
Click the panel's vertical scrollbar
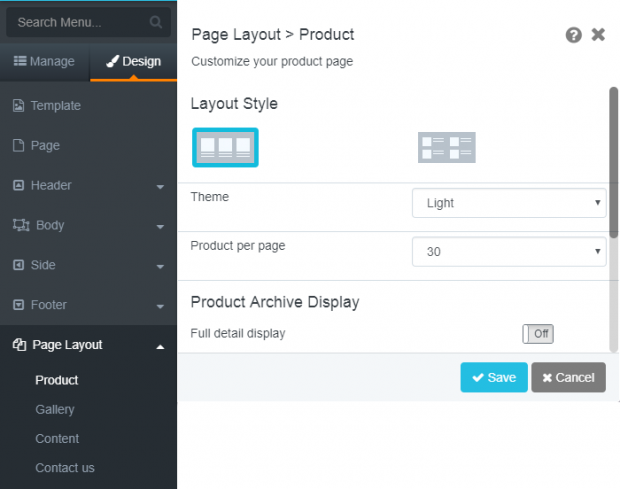point(613,162)
